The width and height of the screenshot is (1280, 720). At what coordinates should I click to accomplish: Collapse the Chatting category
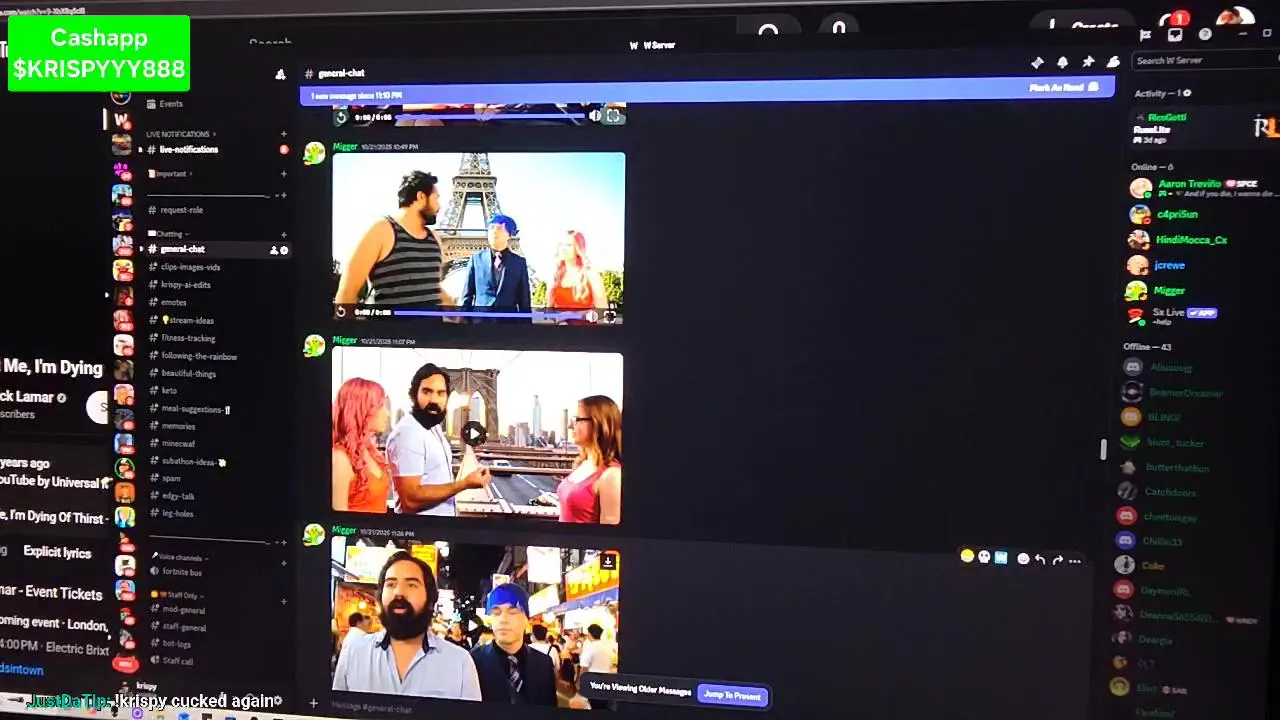[x=168, y=233]
